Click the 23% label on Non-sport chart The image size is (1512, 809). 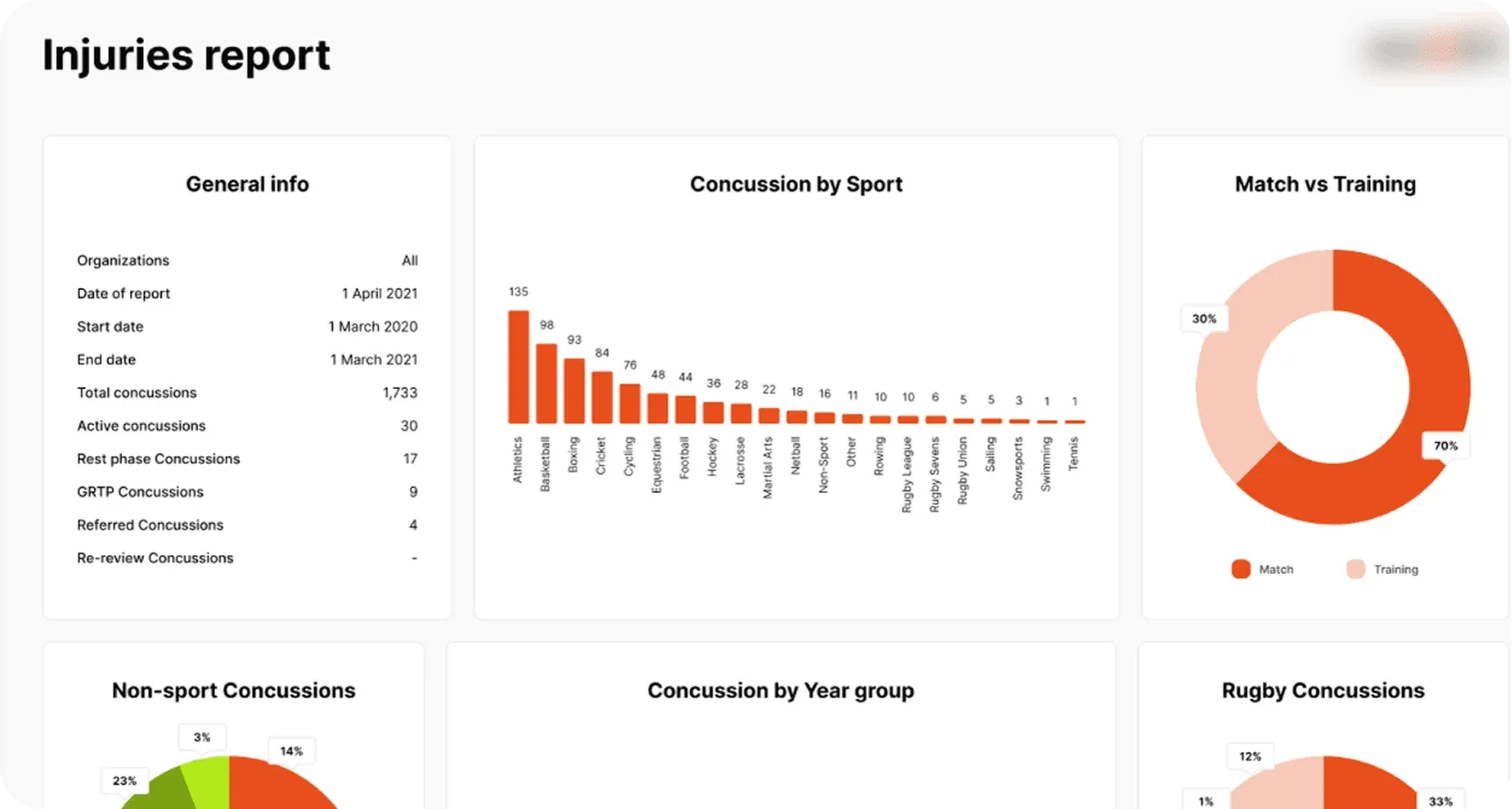(x=125, y=781)
